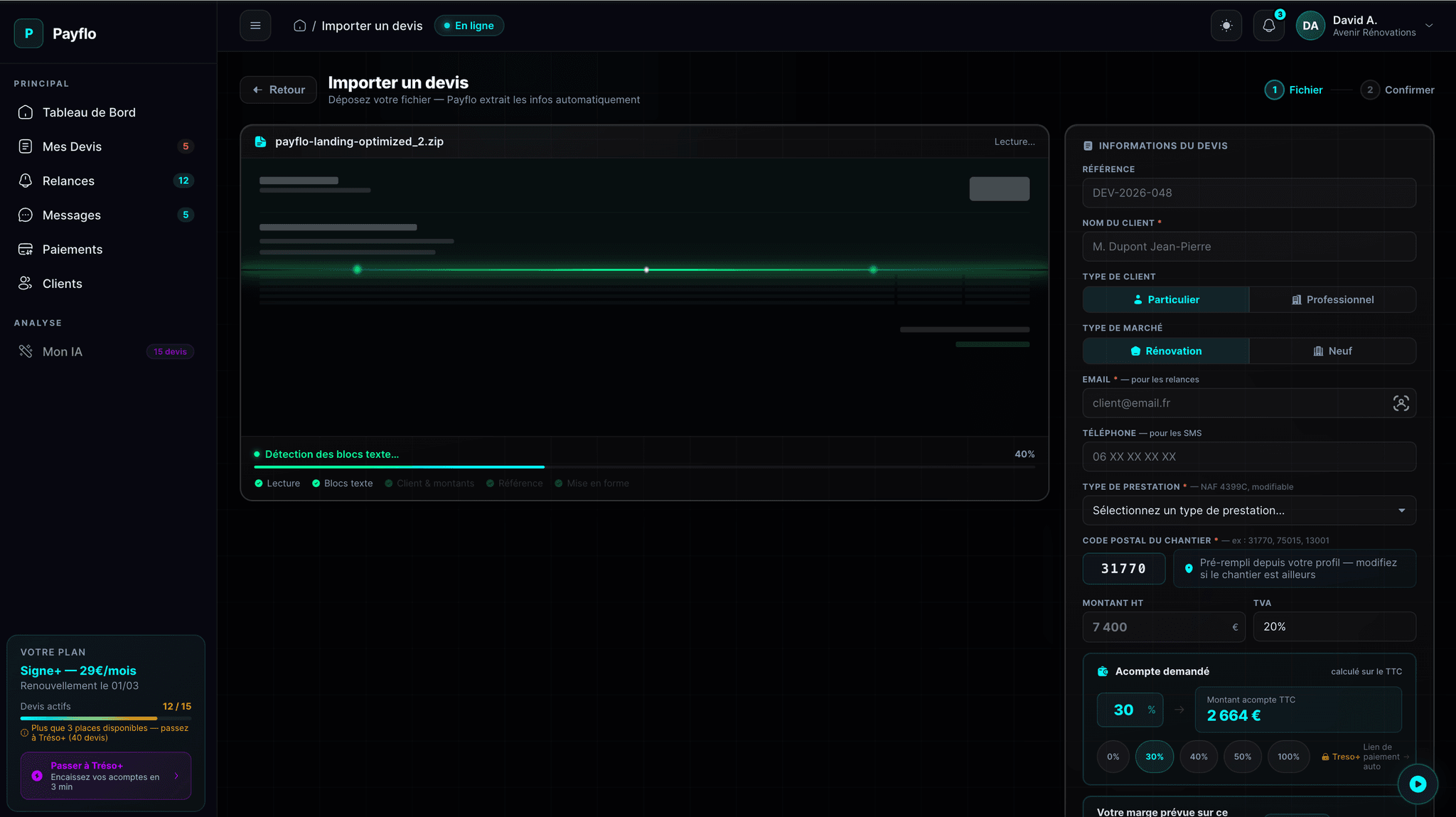Choose the 100% deposit preset
This screenshot has height=817, width=1456.
1288,757
